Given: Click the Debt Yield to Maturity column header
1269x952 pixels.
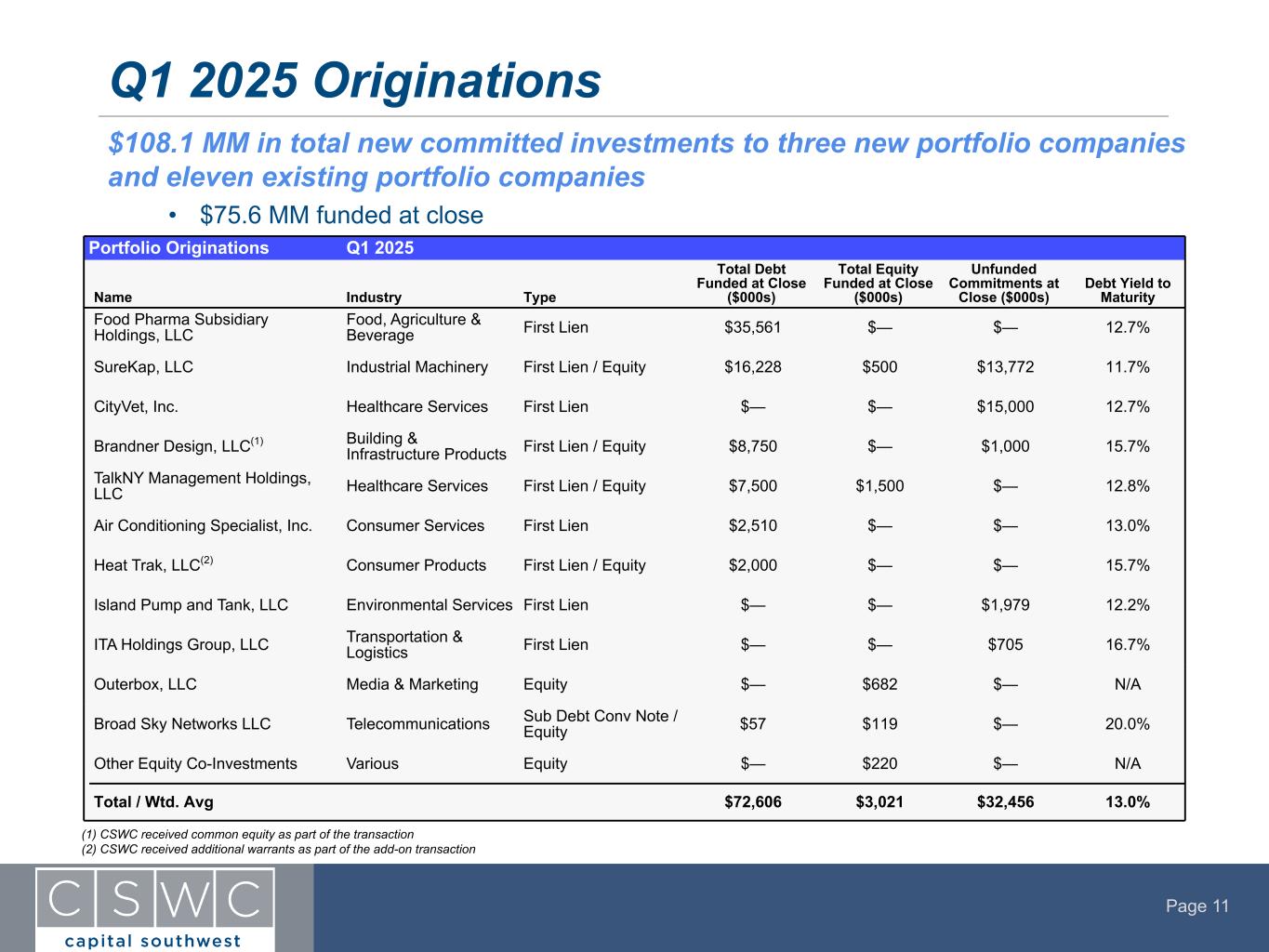Looking at the screenshot, I should [x=1127, y=290].
